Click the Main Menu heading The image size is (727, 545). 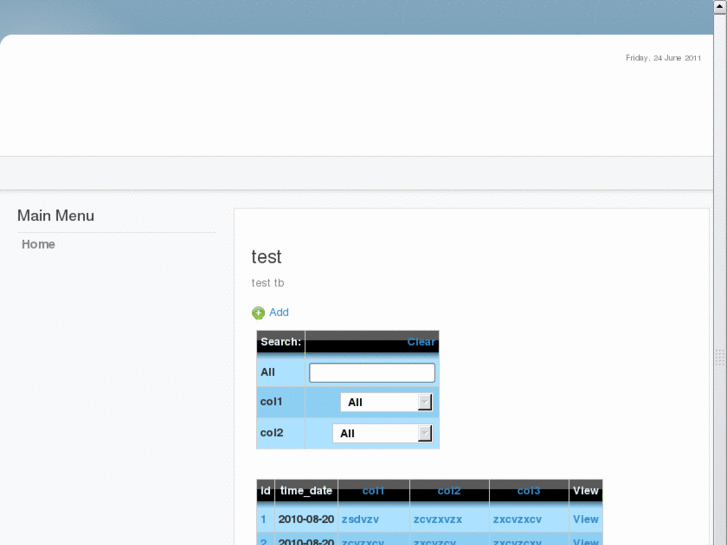56,216
